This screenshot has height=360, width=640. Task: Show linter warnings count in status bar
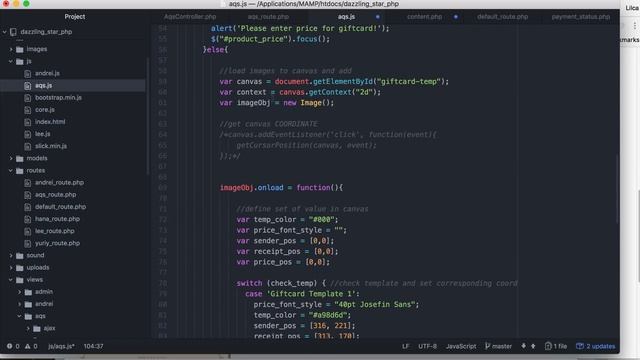pos(31,346)
